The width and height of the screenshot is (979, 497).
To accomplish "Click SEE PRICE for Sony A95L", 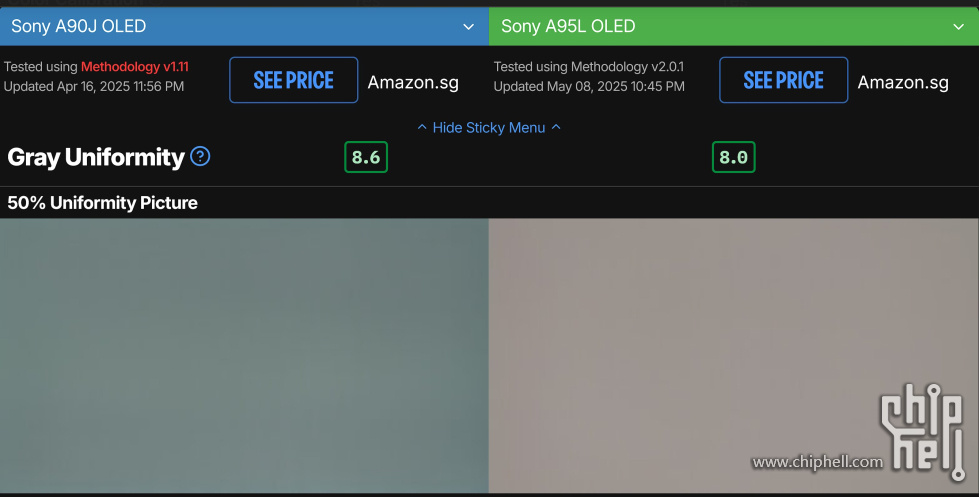I will point(784,80).
